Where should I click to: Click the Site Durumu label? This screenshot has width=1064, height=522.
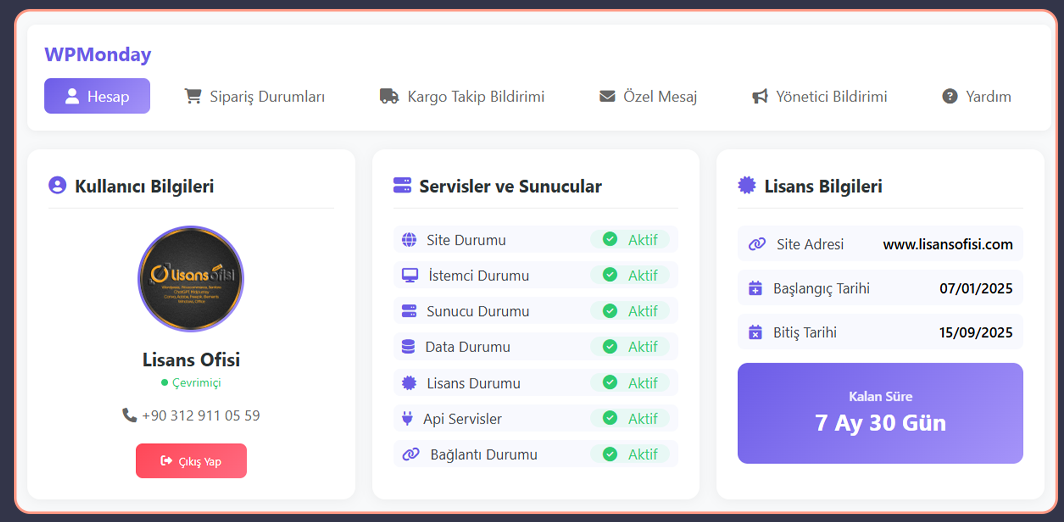point(466,240)
